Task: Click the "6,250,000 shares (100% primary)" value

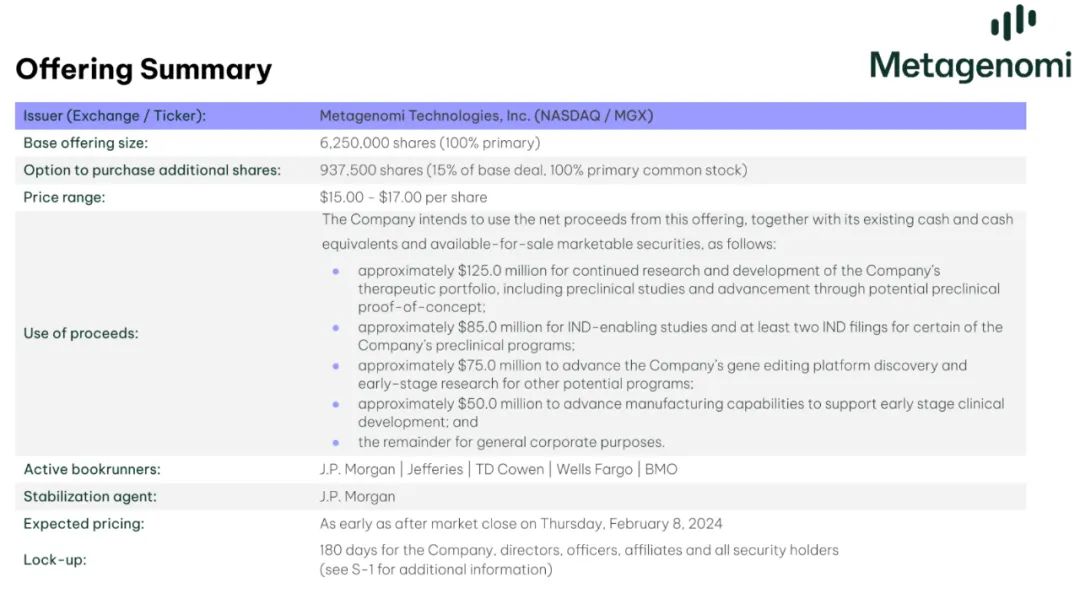Action: point(430,143)
